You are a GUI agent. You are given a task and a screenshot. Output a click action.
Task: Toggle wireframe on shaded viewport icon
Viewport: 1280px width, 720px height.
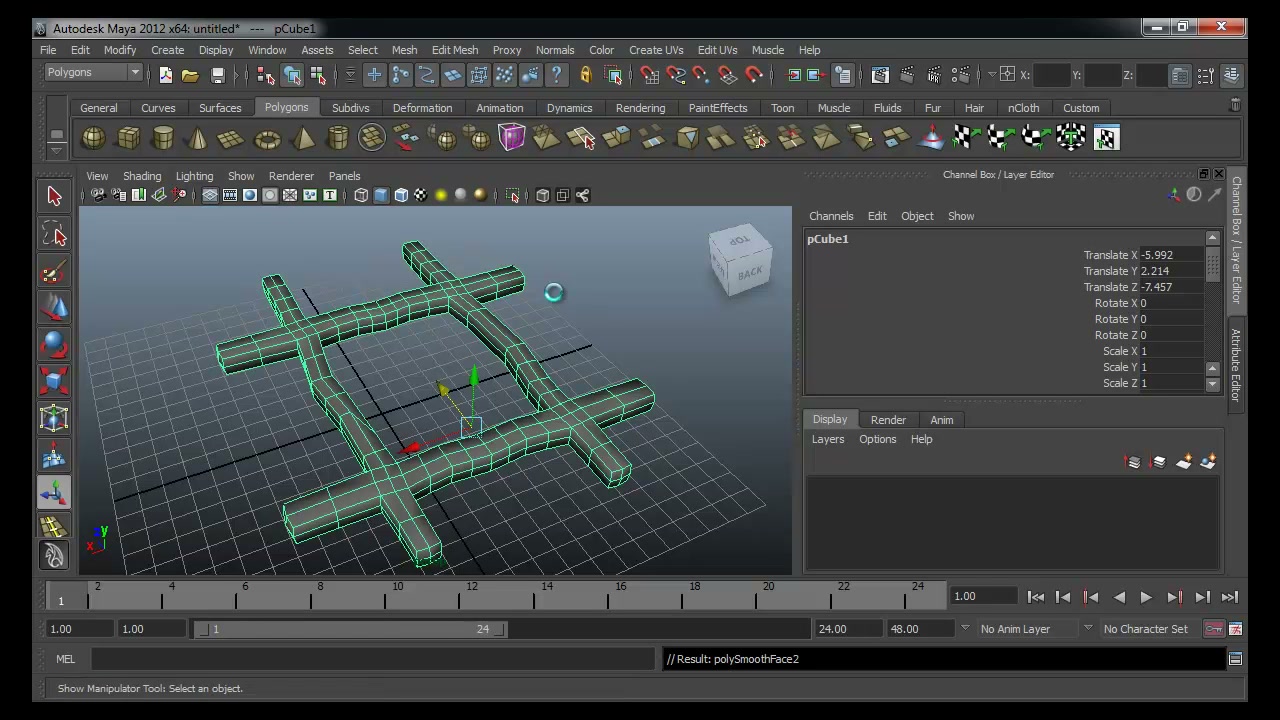pyautogui.click(x=401, y=195)
